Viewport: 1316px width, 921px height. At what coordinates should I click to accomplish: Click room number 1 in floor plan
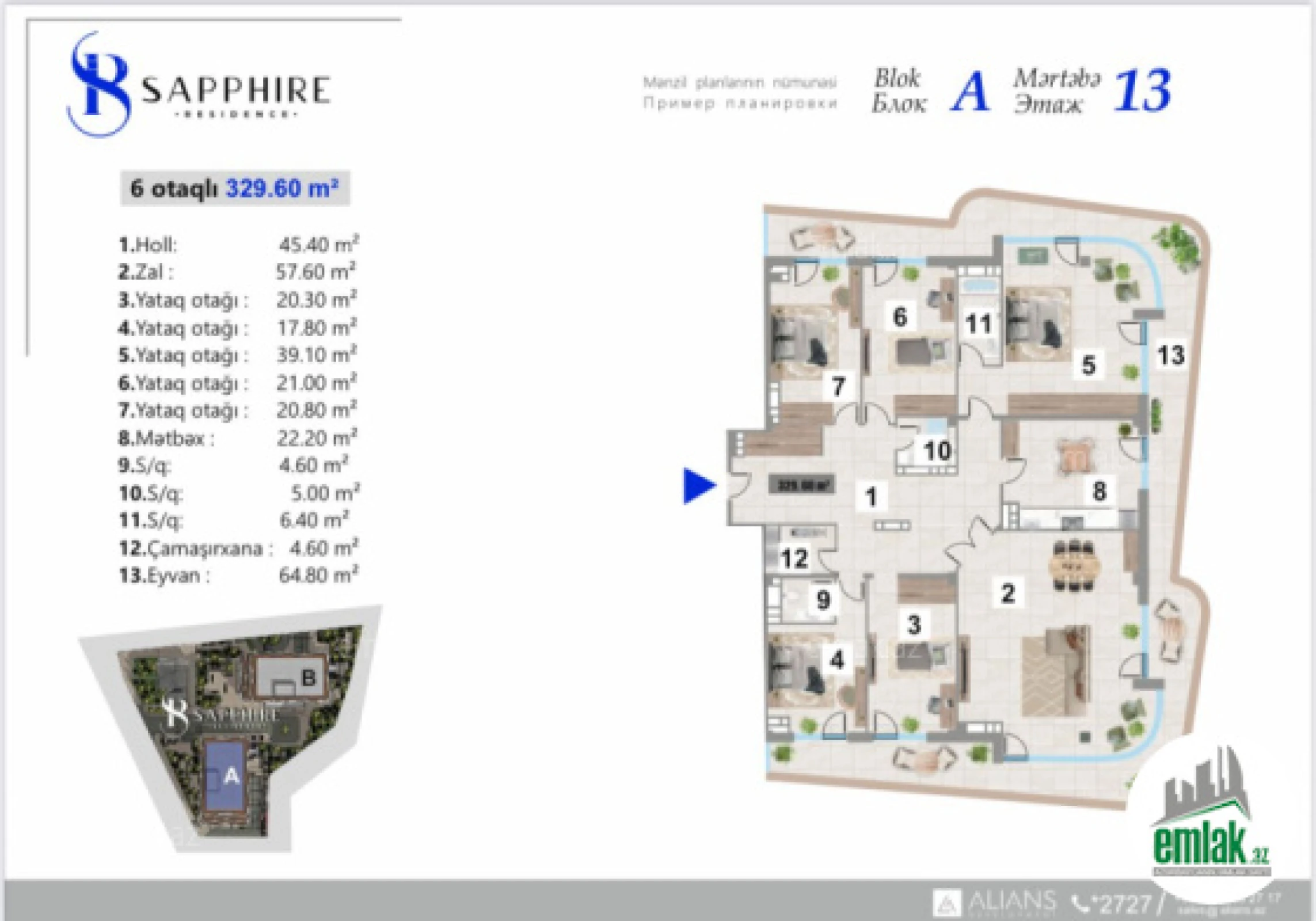pyautogui.click(x=871, y=496)
